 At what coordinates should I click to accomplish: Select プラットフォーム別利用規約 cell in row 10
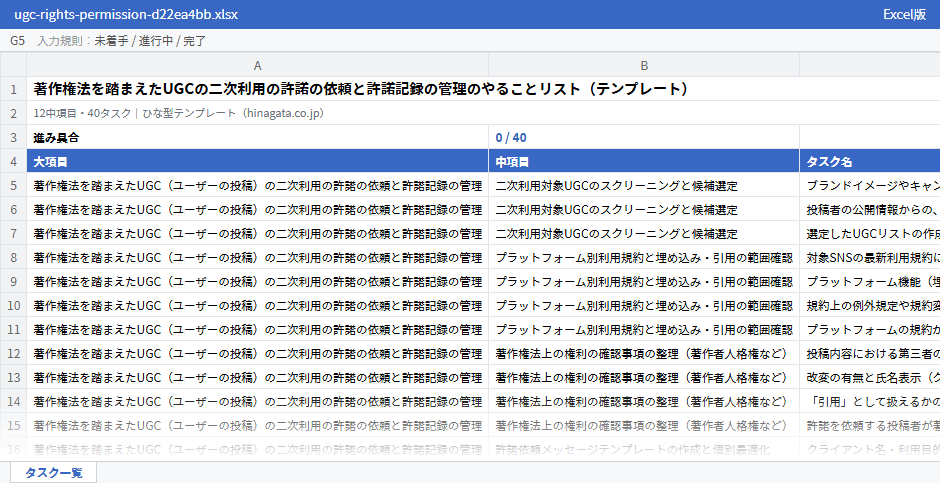(644, 305)
